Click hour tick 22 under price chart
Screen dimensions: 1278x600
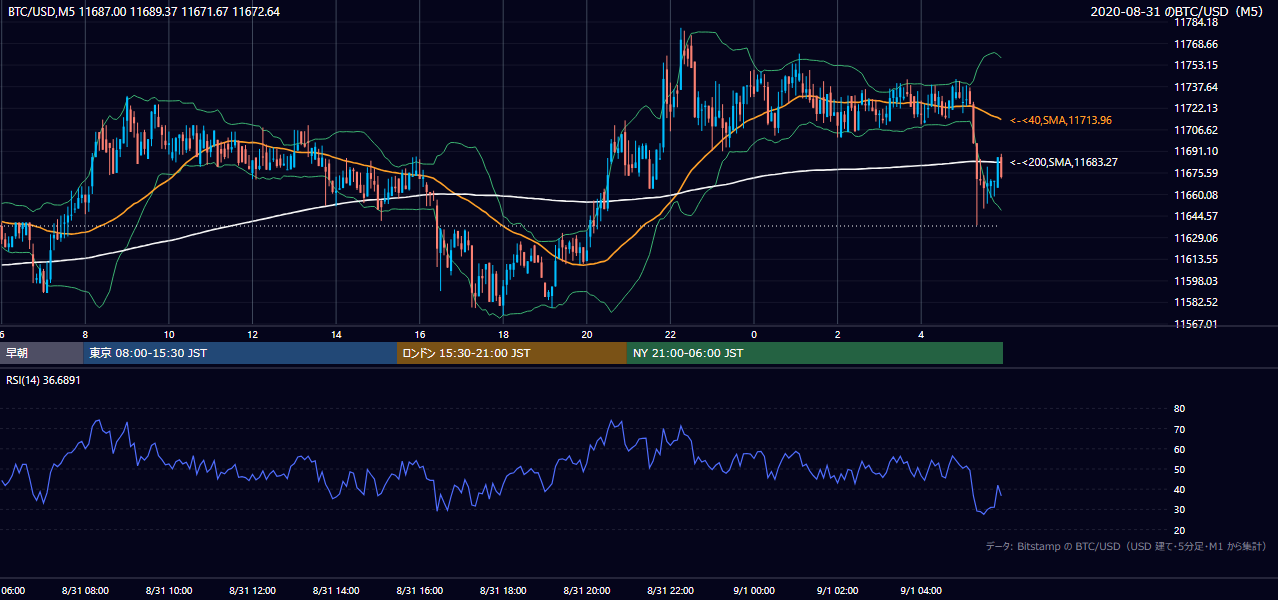(670, 334)
